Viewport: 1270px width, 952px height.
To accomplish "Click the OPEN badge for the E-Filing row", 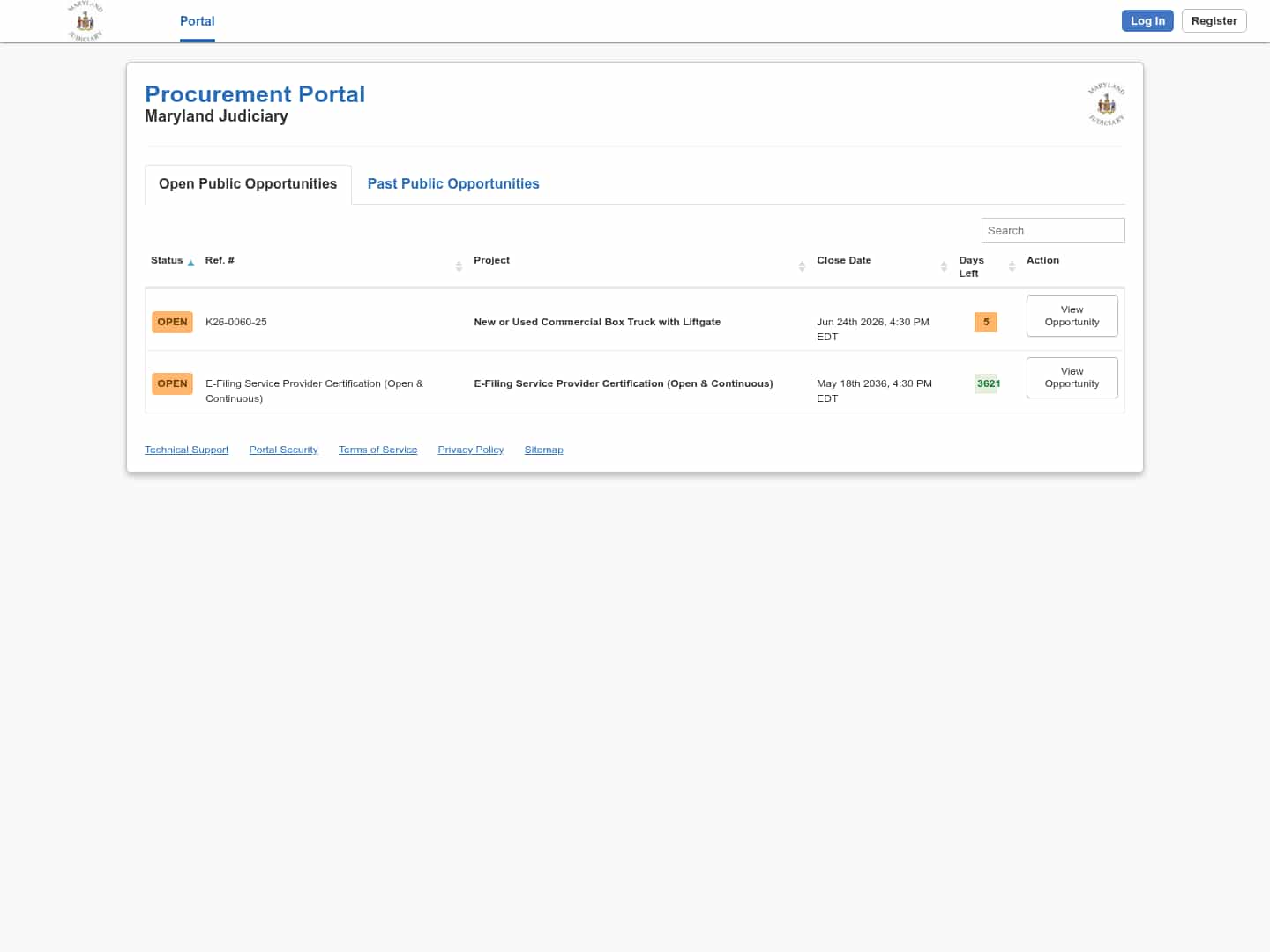I will (x=172, y=383).
